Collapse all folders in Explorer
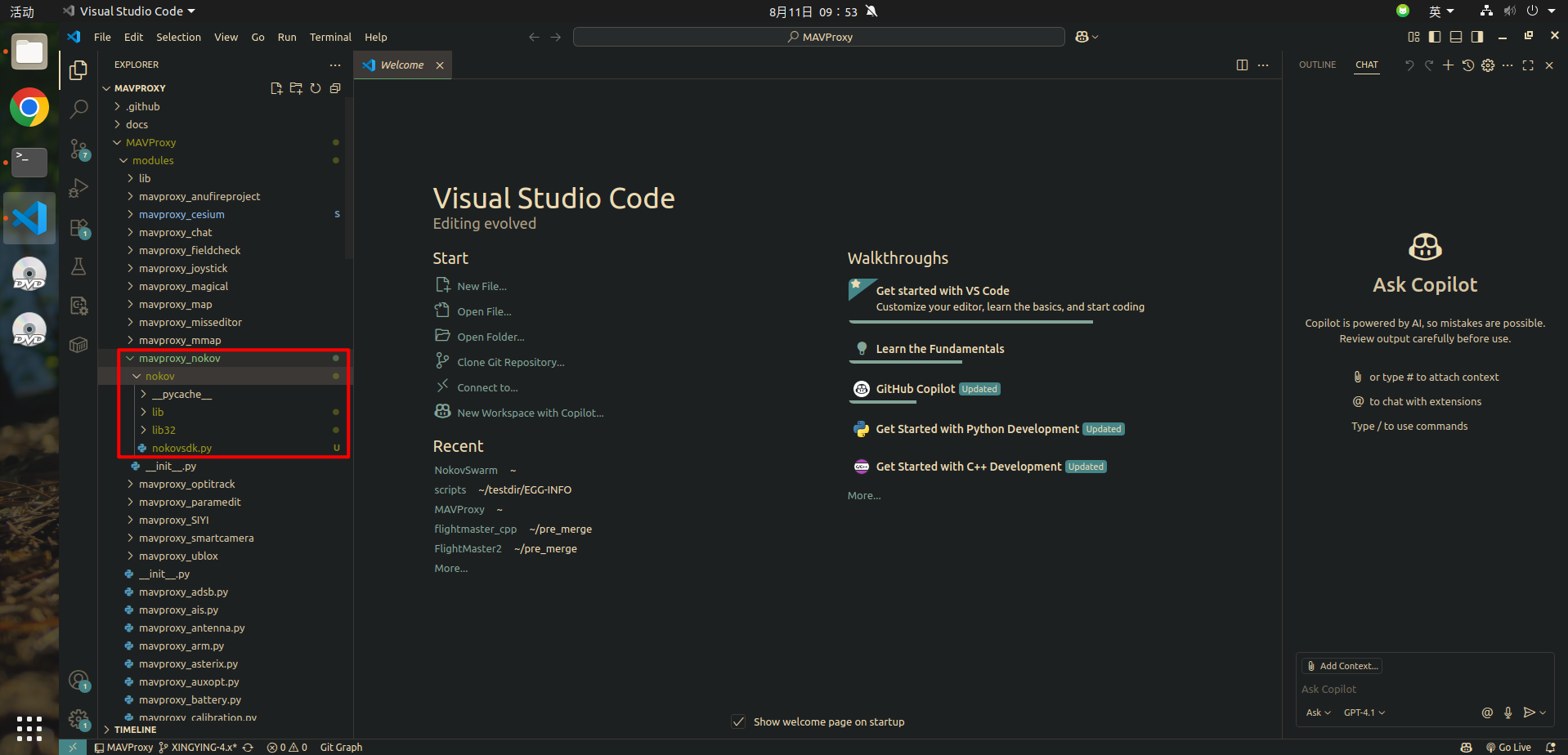The image size is (1568, 755). (335, 88)
